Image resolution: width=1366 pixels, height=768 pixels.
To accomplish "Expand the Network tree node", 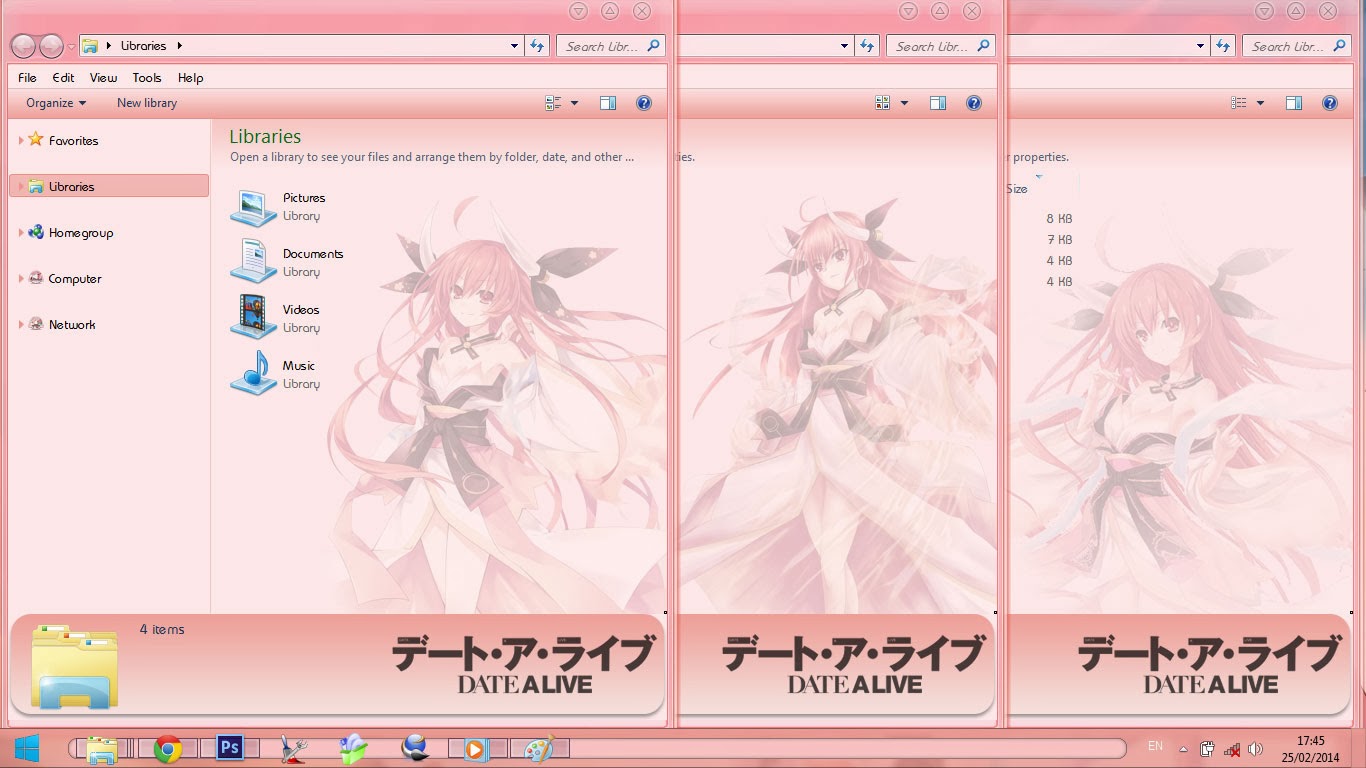I will point(21,324).
